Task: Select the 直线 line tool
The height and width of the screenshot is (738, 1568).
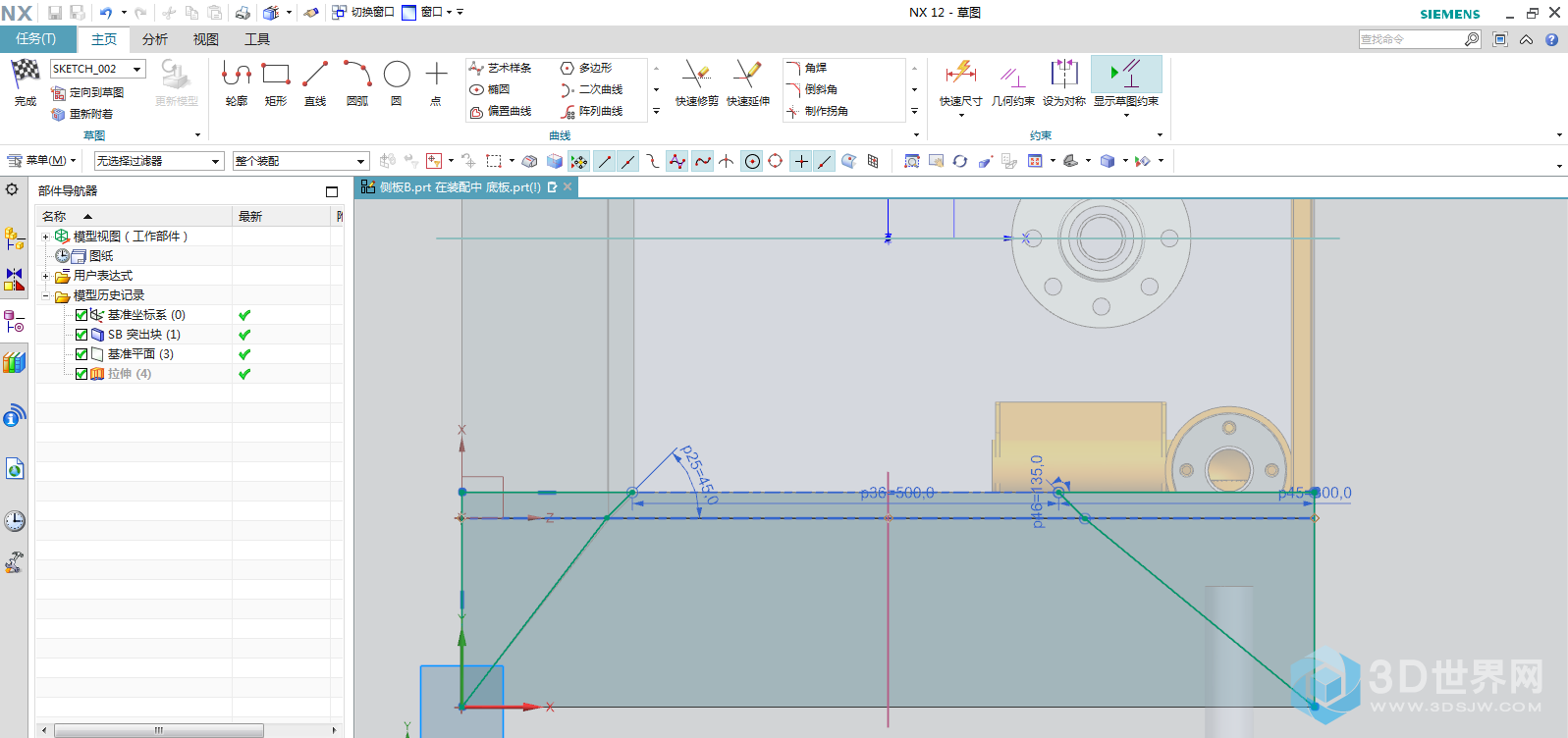Action: pyautogui.click(x=315, y=82)
